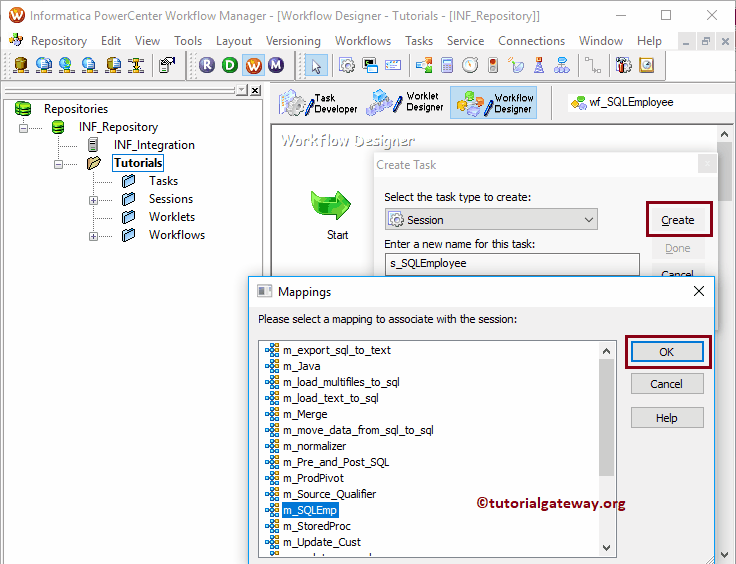
Task: Expand the Workflows folder node
Action: [x=93, y=236]
